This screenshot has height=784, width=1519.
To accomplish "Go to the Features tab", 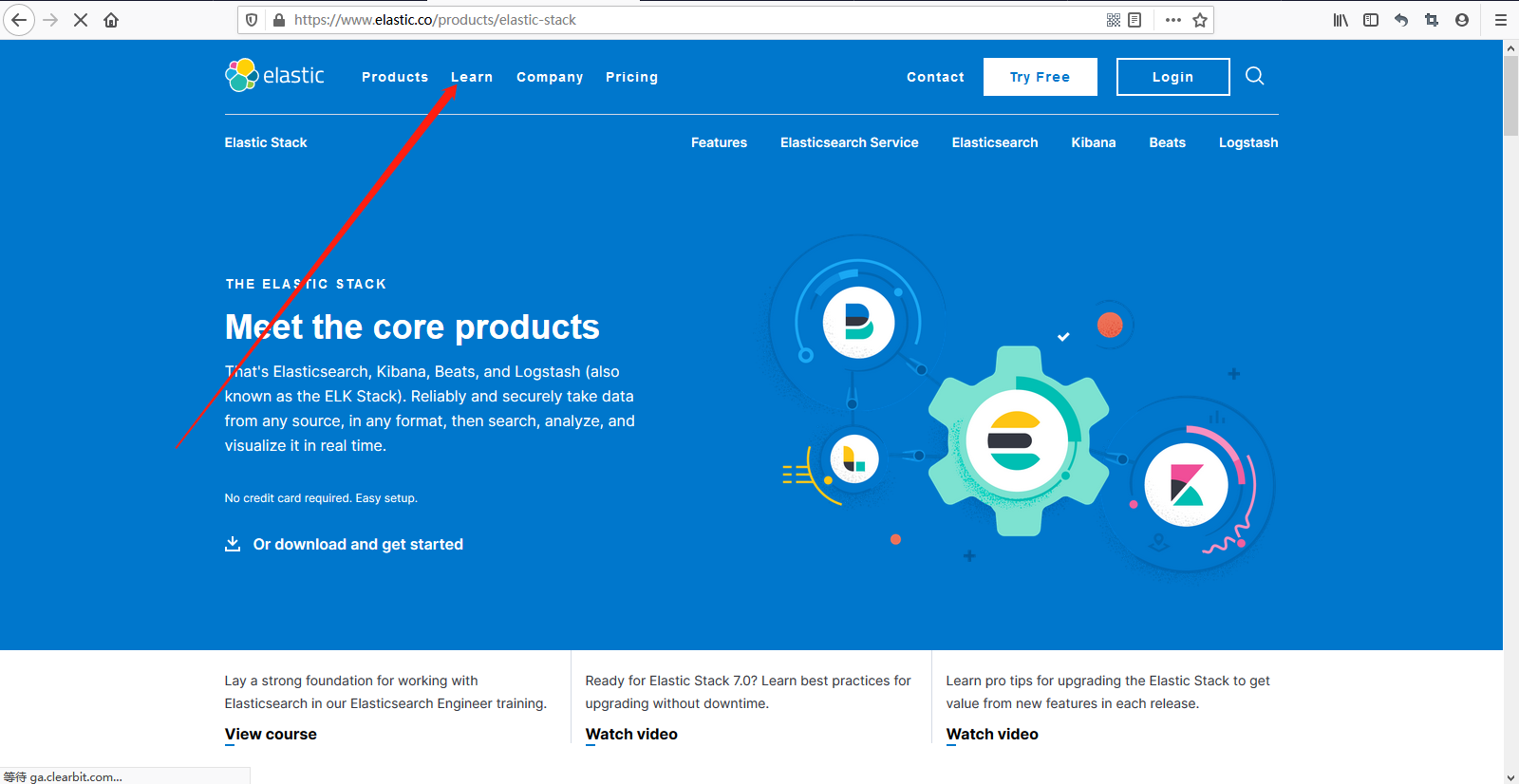I will [719, 142].
